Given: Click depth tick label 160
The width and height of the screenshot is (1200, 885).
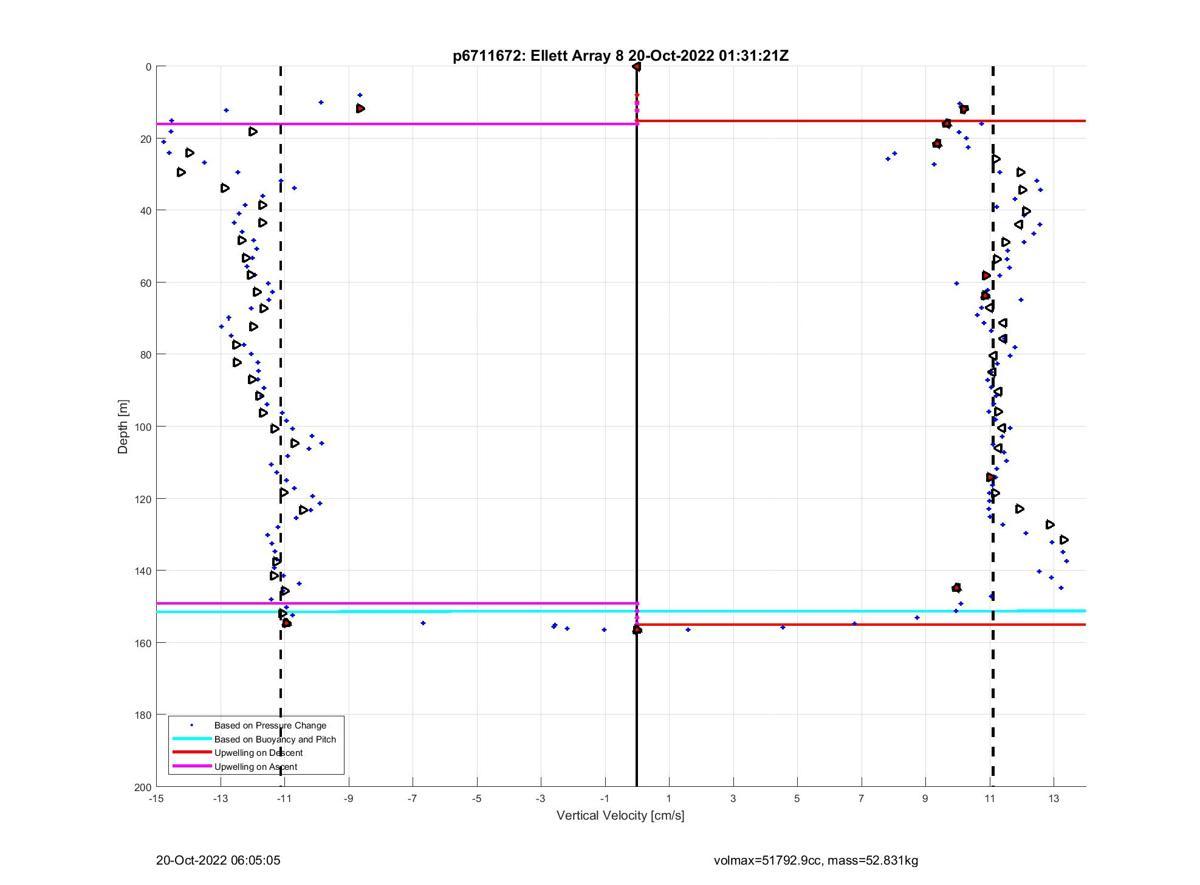Looking at the screenshot, I should click(142, 643).
